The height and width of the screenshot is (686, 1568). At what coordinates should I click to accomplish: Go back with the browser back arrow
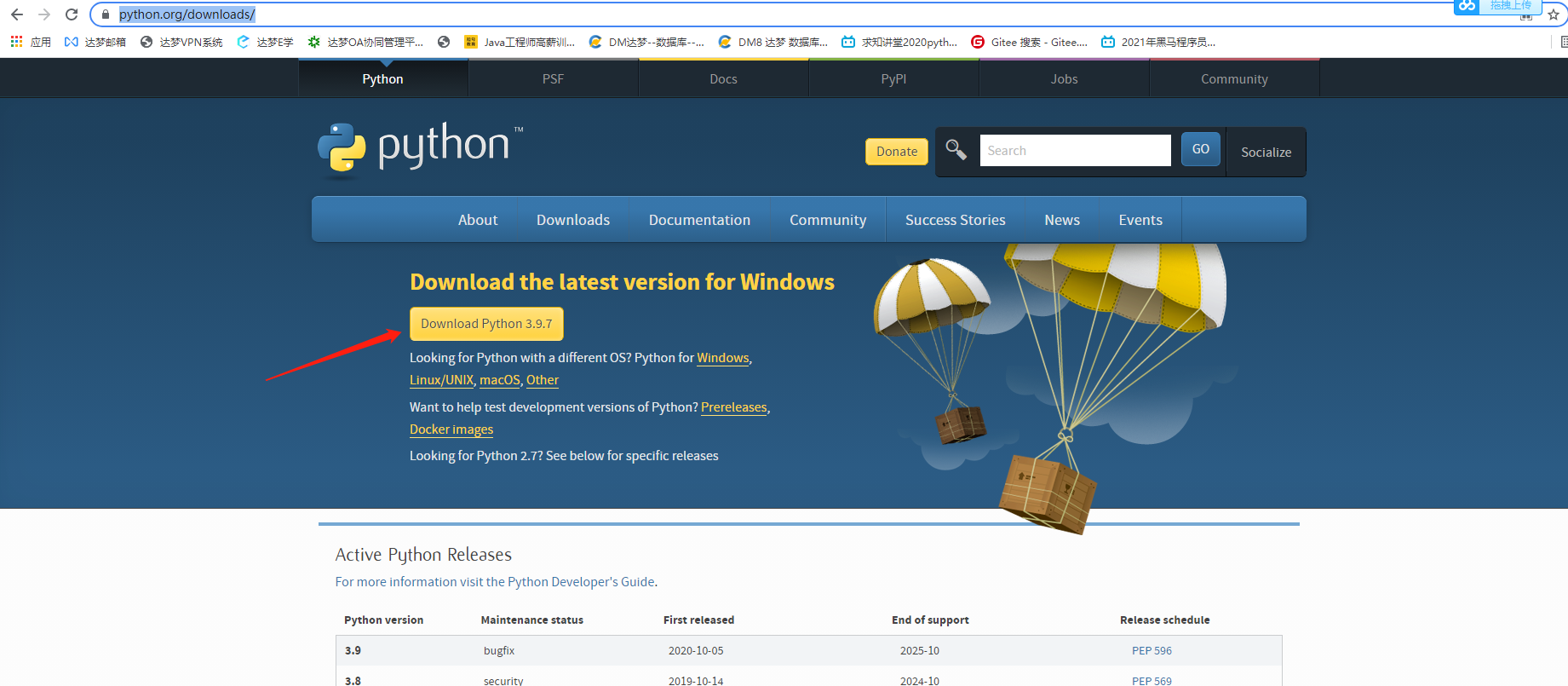[16, 14]
